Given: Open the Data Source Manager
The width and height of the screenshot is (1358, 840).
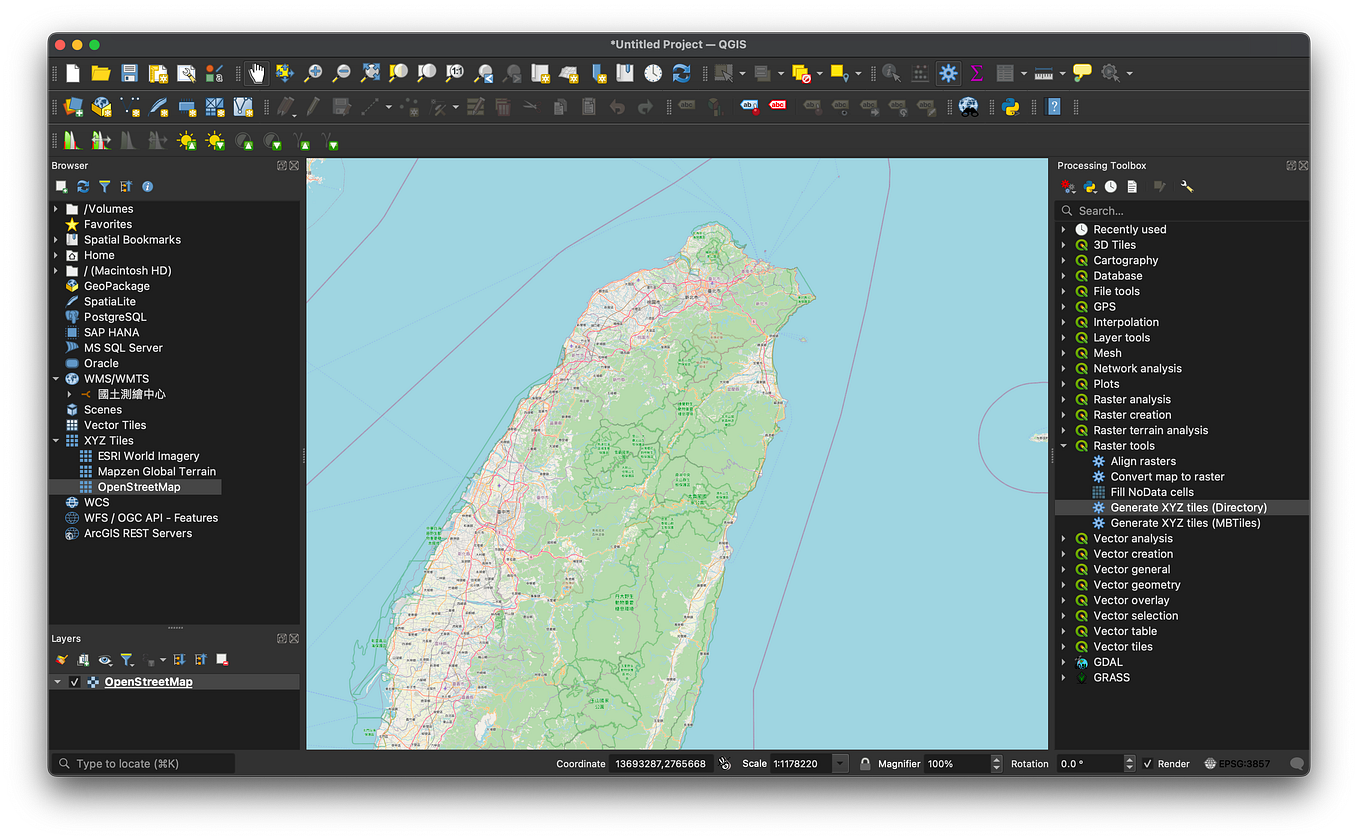Looking at the screenshot, I should click(71, 106).
